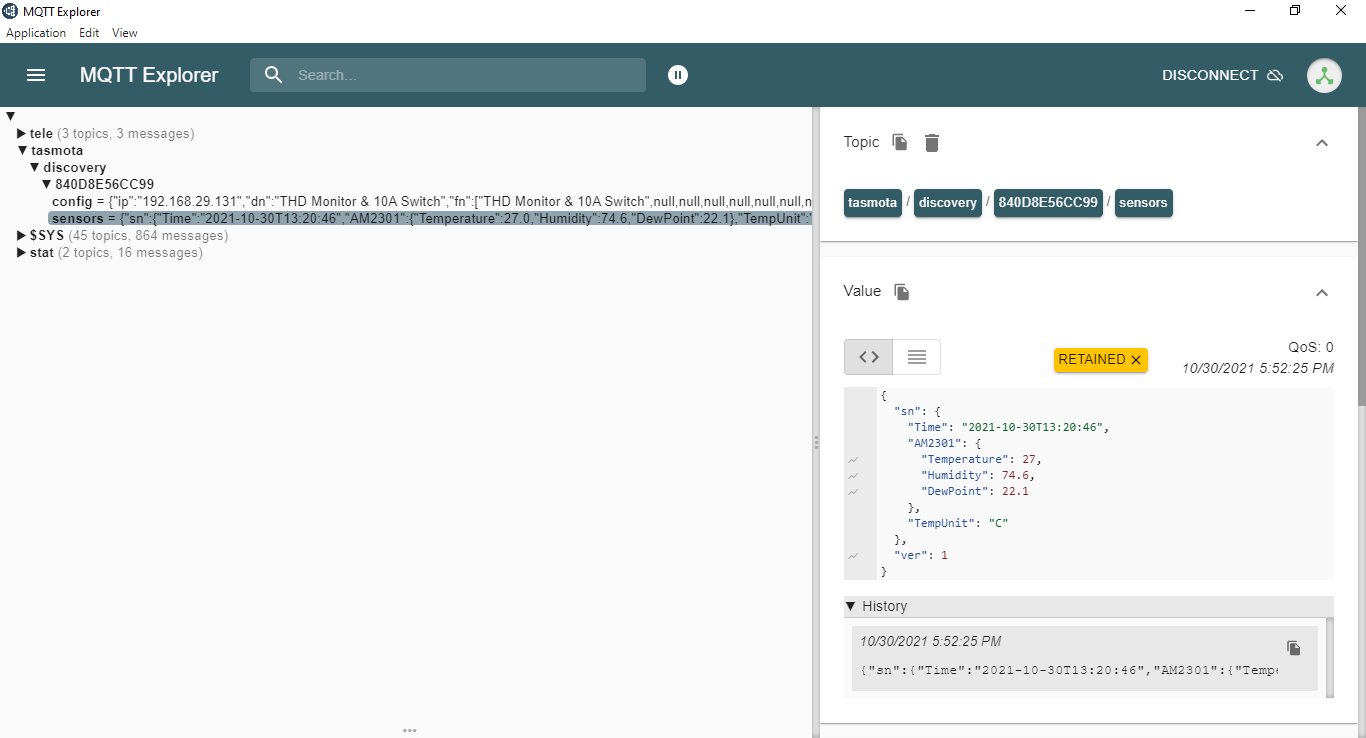Expand the tele topic tree node
The image size is (1366, 738).
point(21,133)
